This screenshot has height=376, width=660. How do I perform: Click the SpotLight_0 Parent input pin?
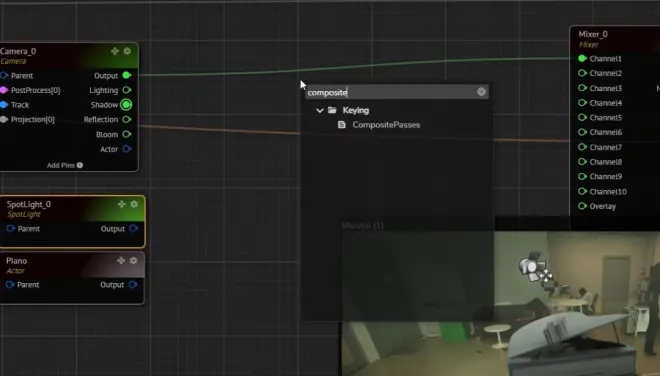[11, 229]
